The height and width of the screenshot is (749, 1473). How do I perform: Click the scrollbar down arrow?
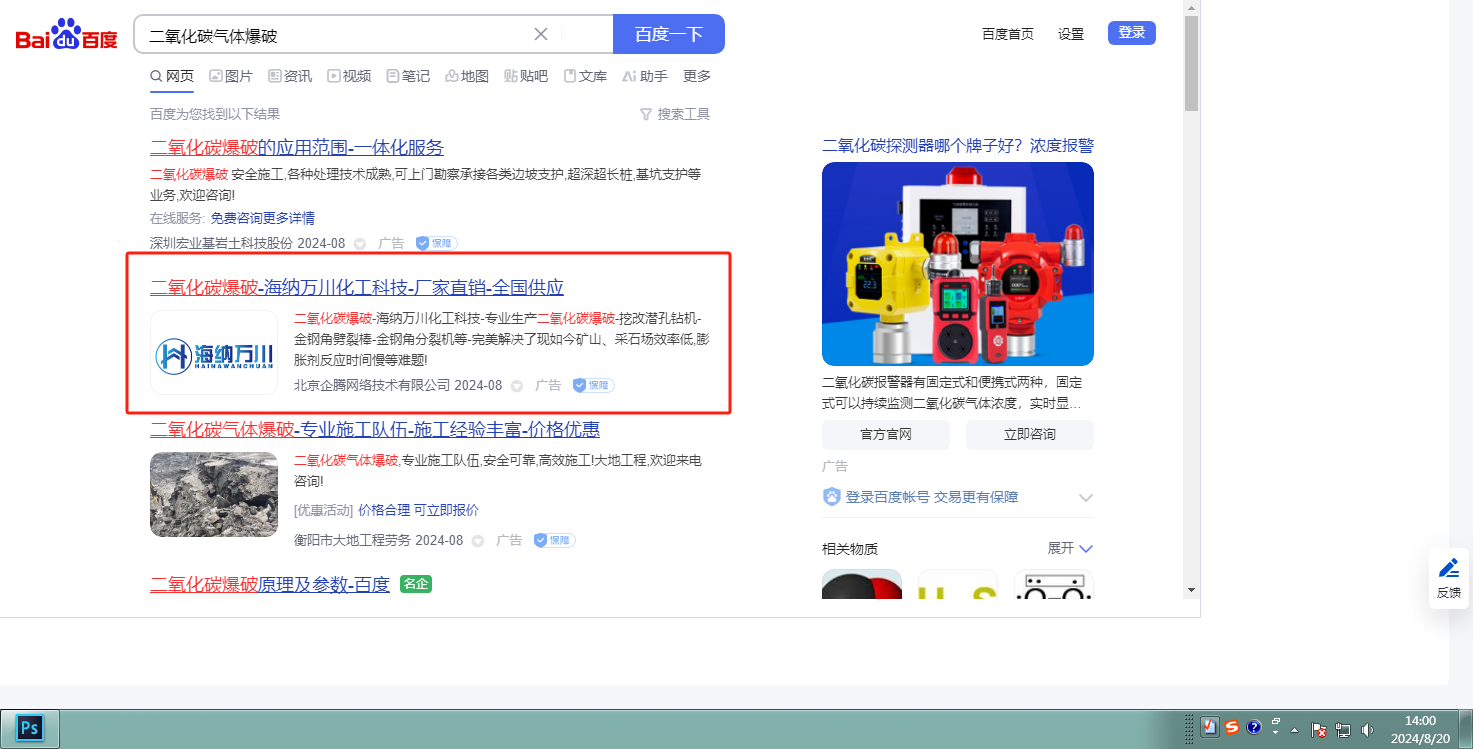pos(1192,590)
